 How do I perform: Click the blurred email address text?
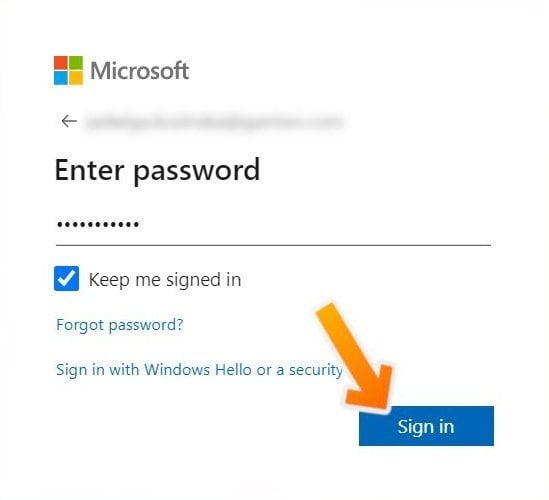pyautogui.click(x=214, y=122)
